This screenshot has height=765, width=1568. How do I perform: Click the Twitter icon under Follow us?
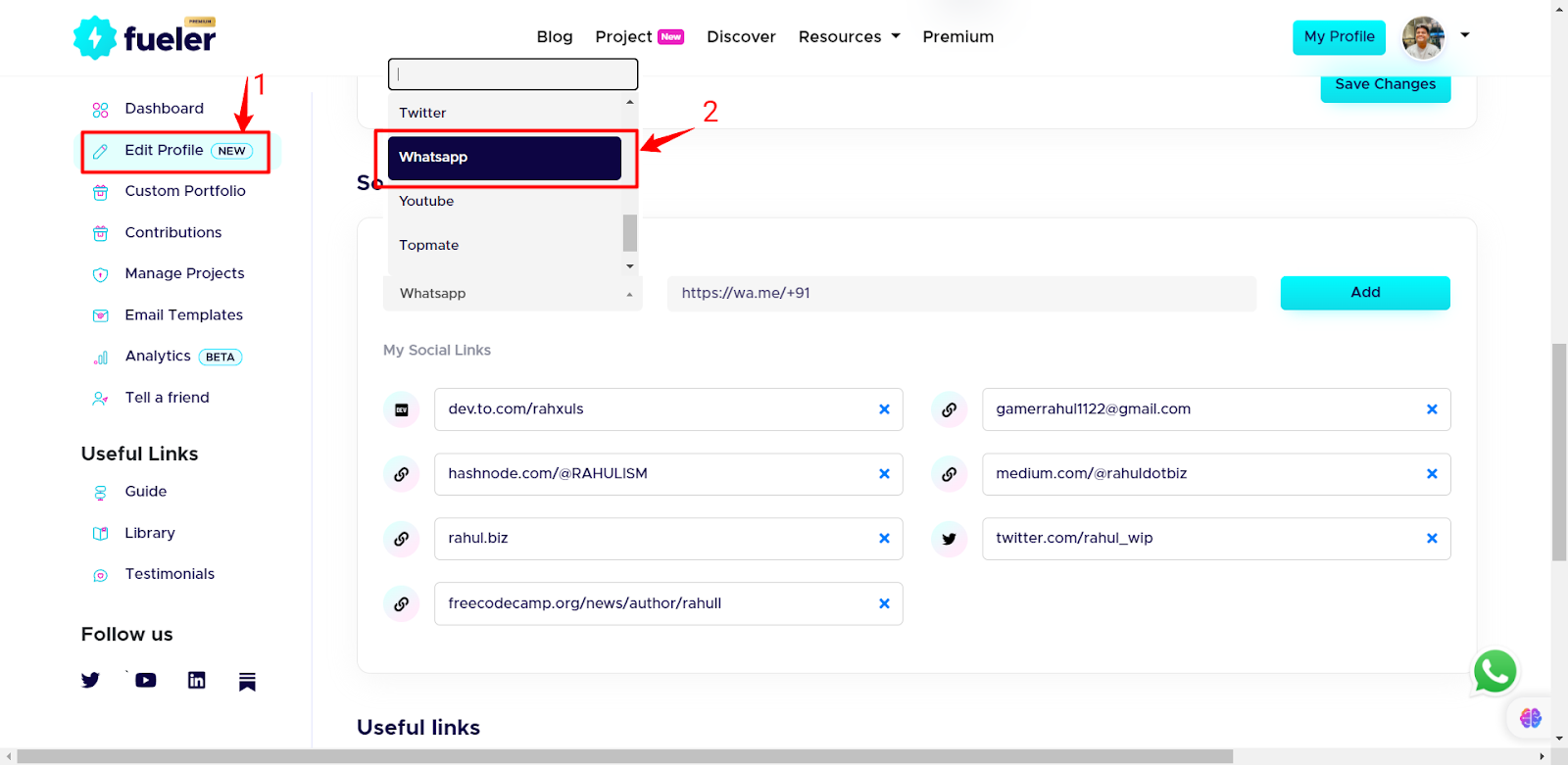[x=90, y=680]
